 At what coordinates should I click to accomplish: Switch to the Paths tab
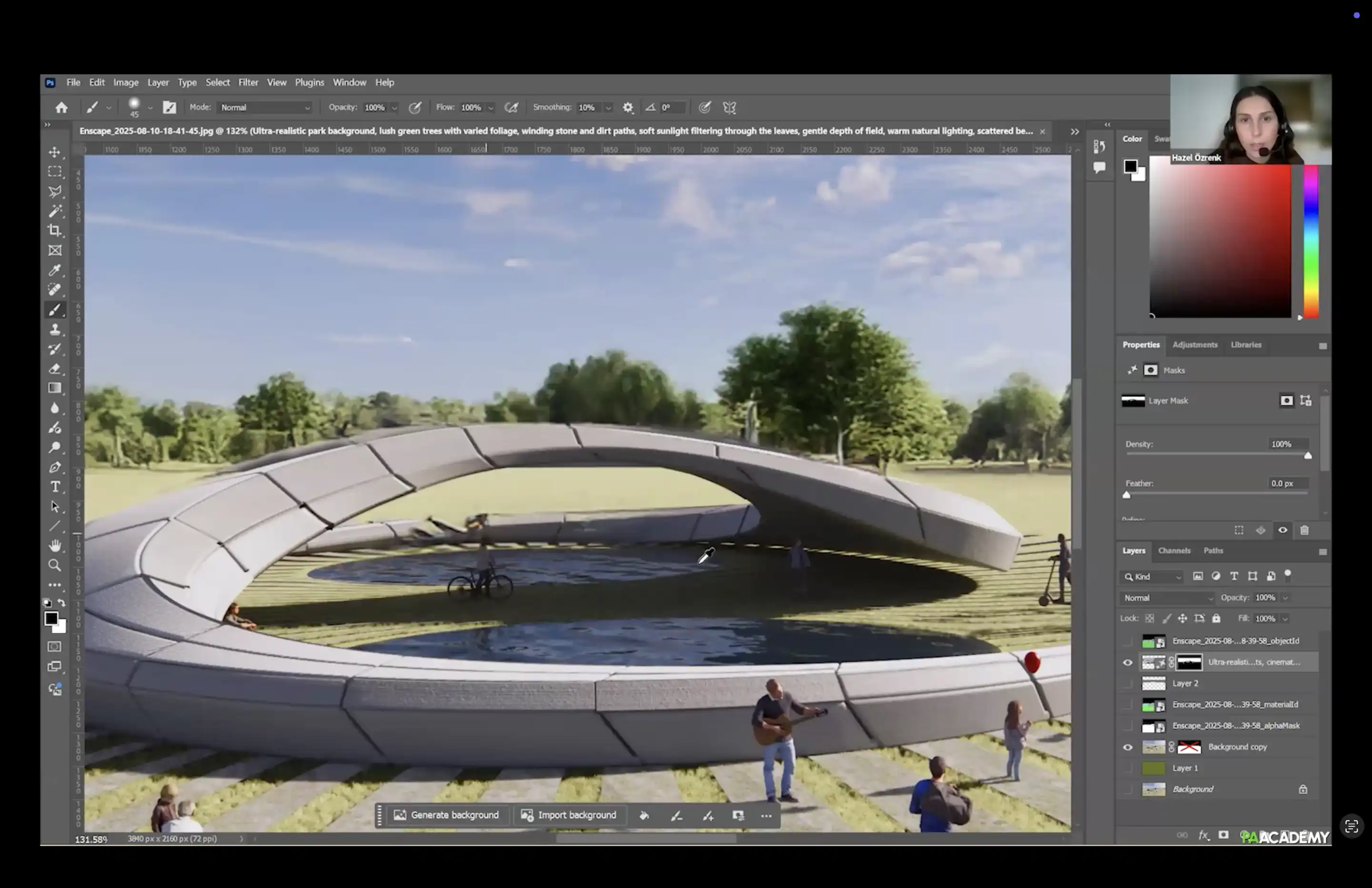1213,551
